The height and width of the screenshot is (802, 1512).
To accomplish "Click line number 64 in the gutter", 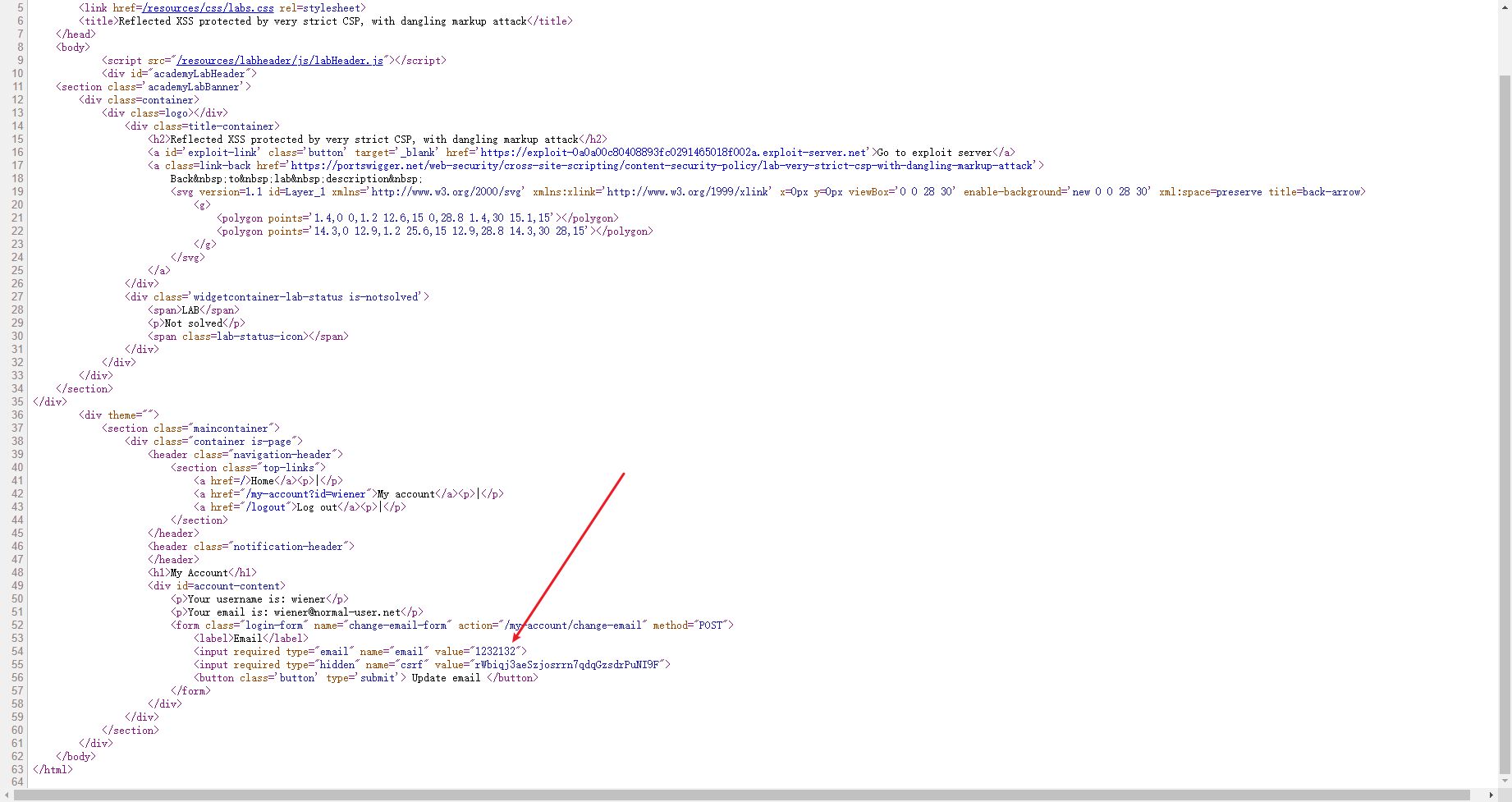I will 17,781.
